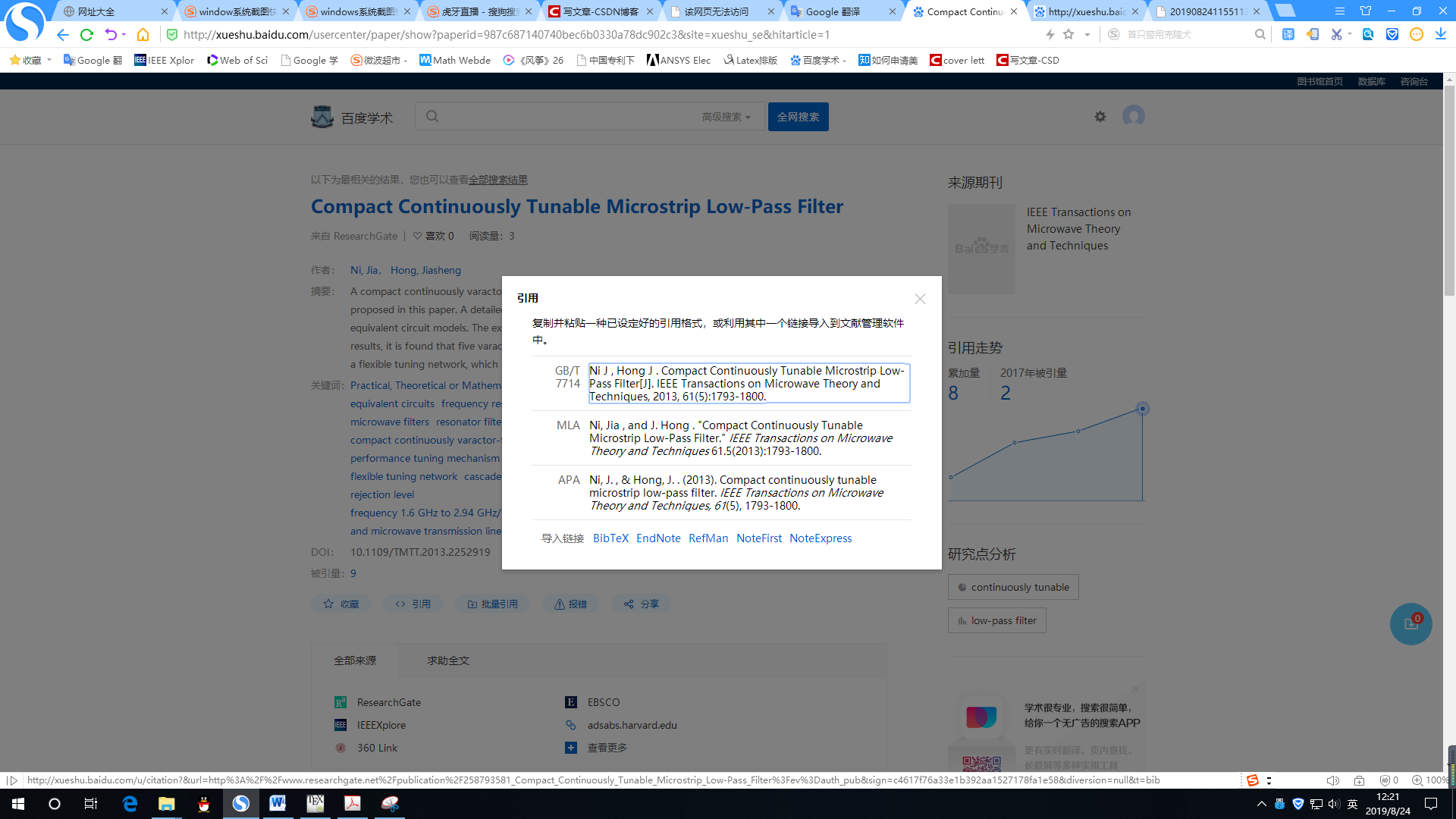The image size is (1456, 819).
Task: Expand the 收藏 bookmarks folder dropdown
Action: (x=49, y=60)
